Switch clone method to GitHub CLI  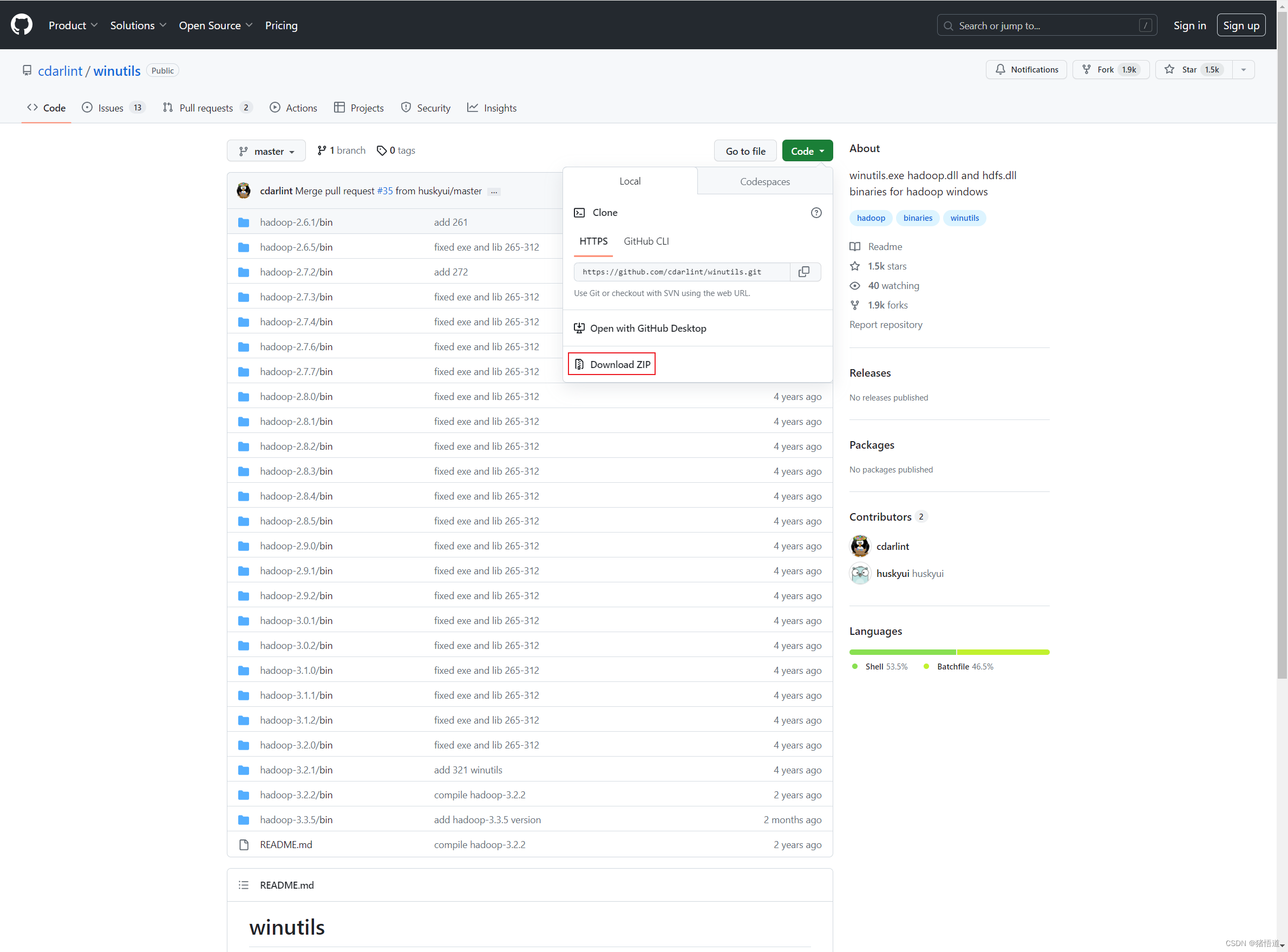(x=646, y=241)
